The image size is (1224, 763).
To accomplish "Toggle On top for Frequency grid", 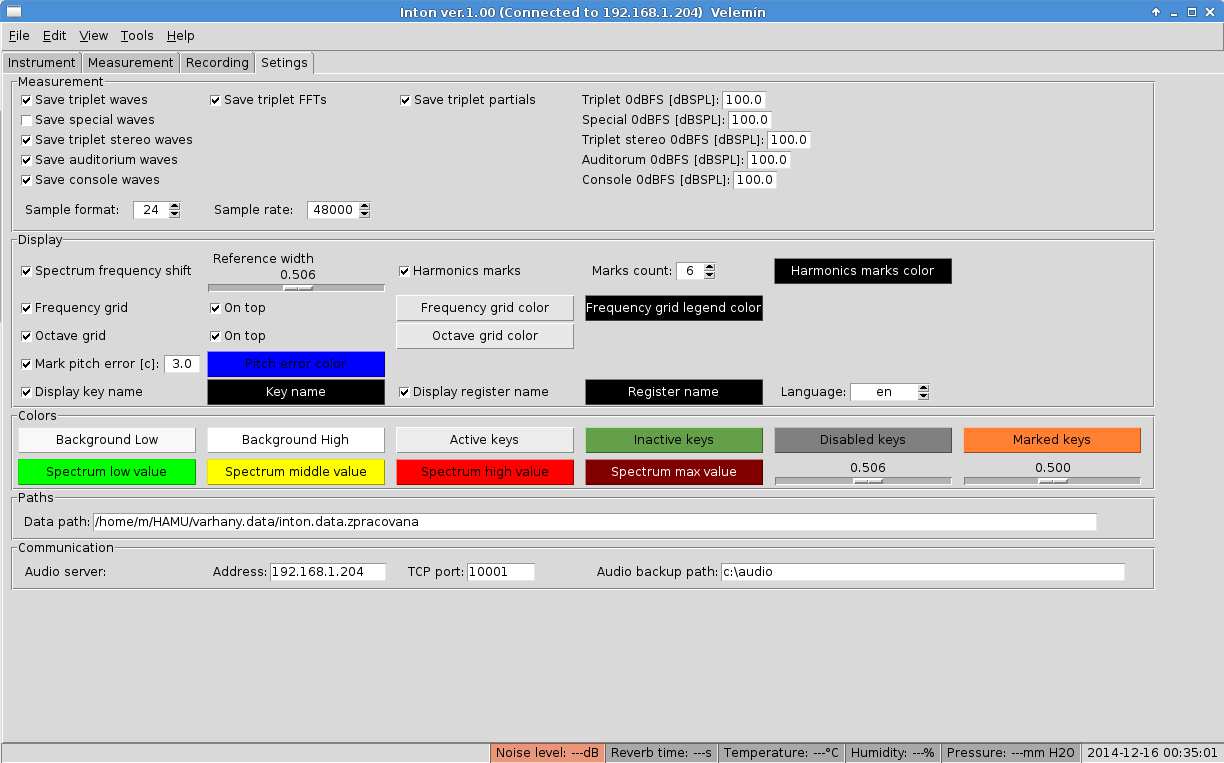I will pyautogui.click(x=215, y=308).
